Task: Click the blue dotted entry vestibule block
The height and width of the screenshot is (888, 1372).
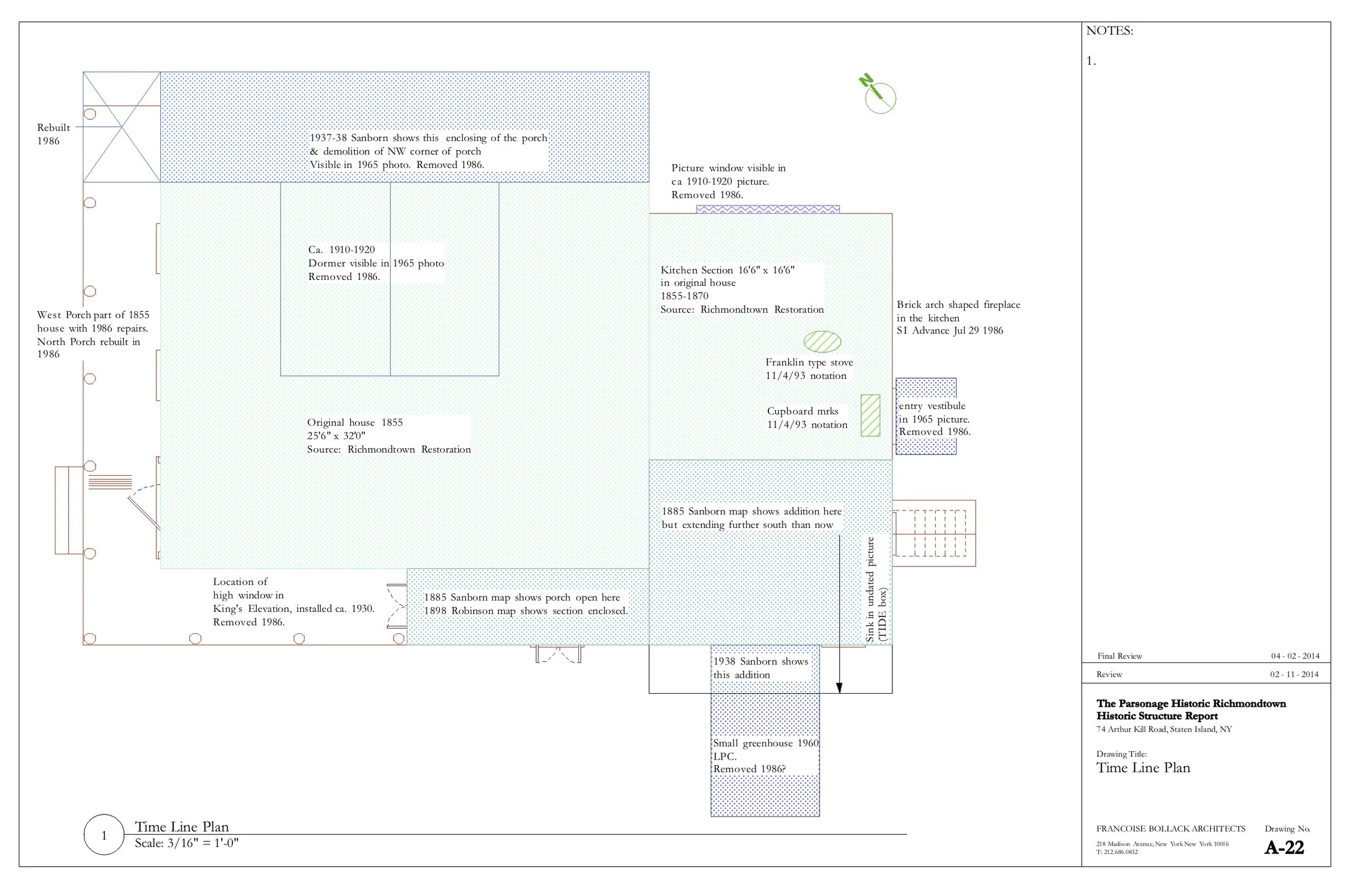Action: 926,388
